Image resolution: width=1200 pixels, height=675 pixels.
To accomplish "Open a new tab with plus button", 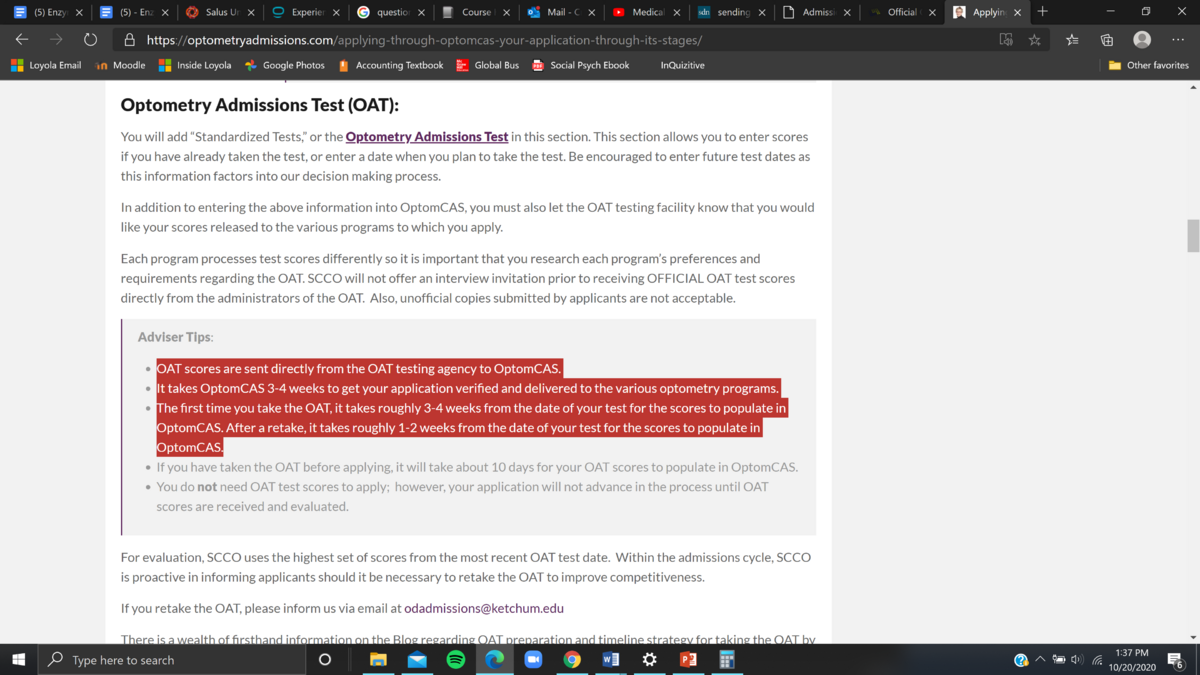I will click(x=1043, y=12).
